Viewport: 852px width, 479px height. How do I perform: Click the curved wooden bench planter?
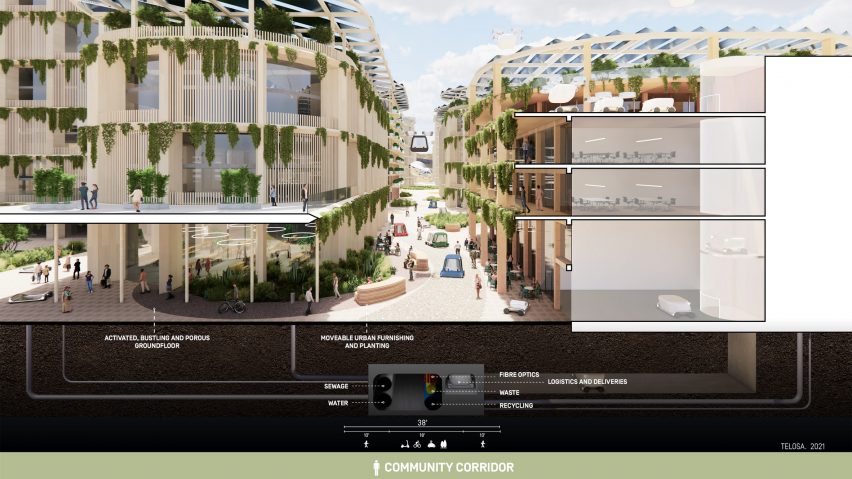tap(380, 291)
